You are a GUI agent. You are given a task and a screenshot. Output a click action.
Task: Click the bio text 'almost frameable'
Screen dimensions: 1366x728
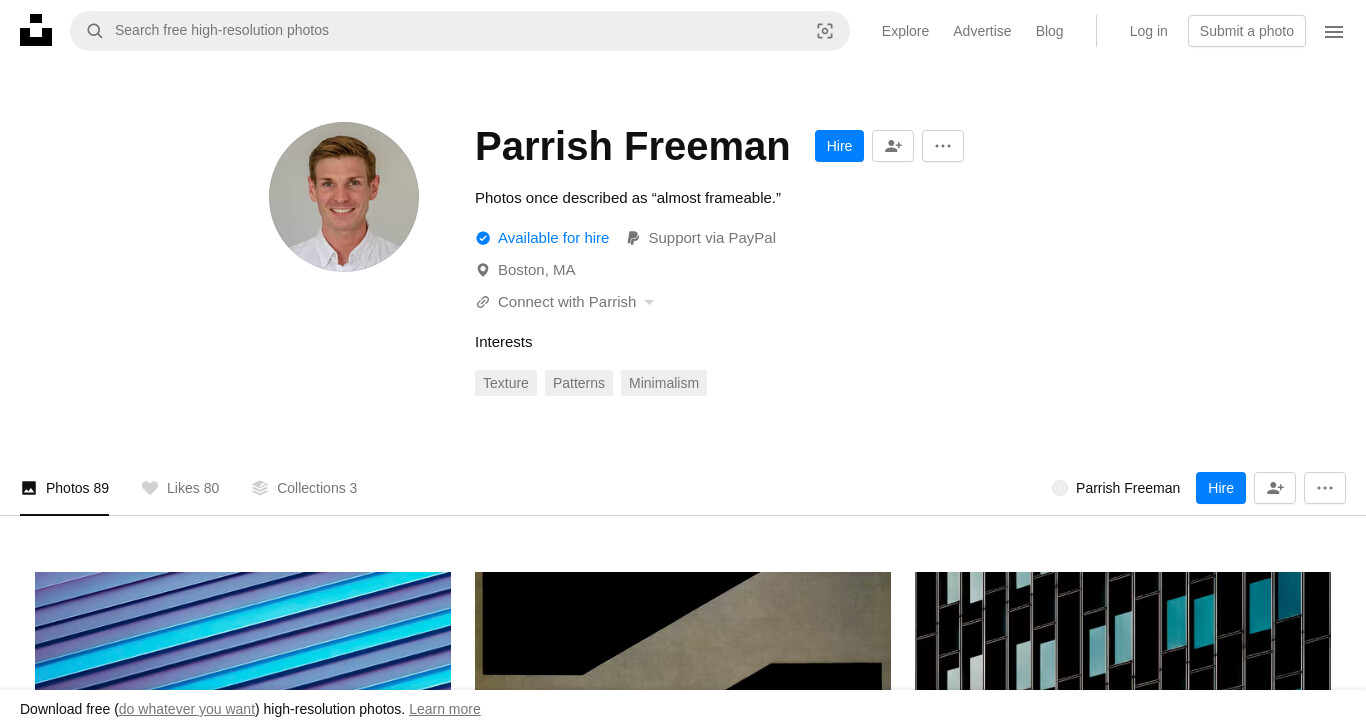point(628,198)
